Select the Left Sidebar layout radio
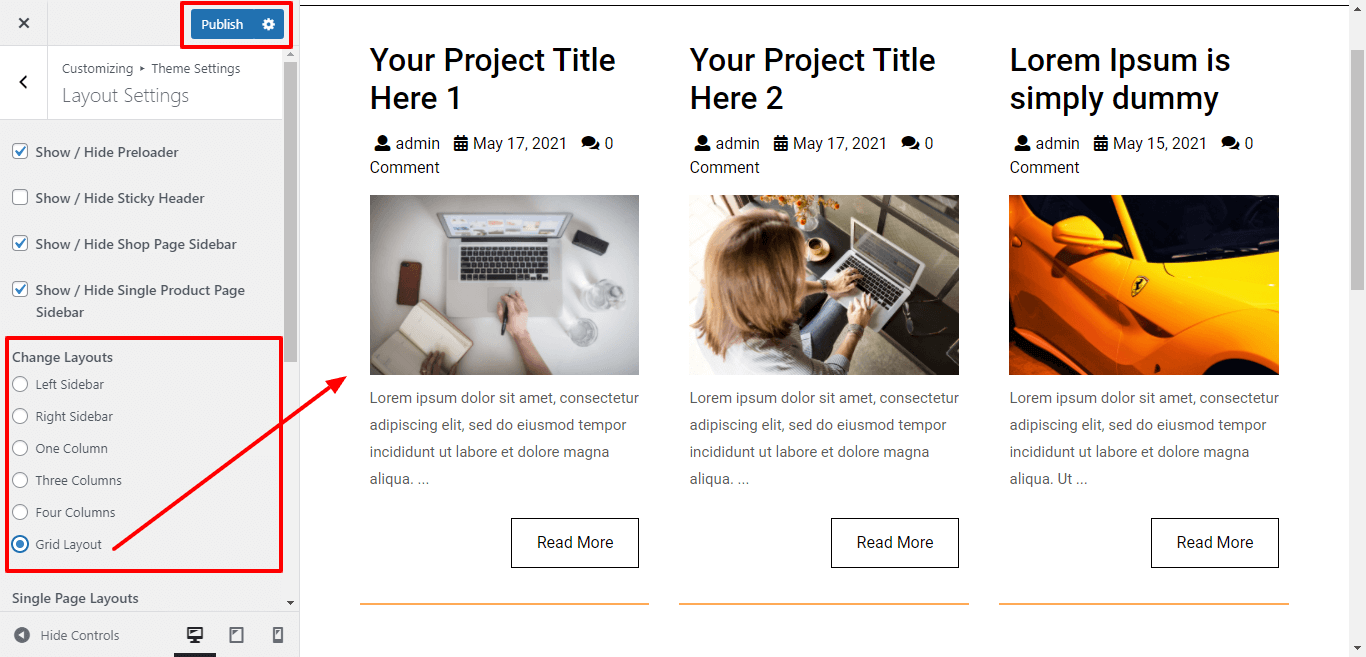1366x657 pixels. coord(20,384)
